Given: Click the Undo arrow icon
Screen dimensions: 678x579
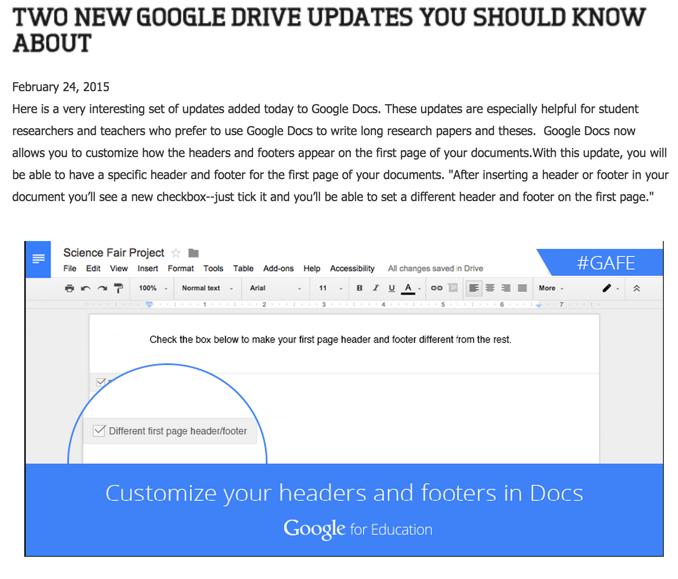Looking at the screenshot, I should click(86, 288).
